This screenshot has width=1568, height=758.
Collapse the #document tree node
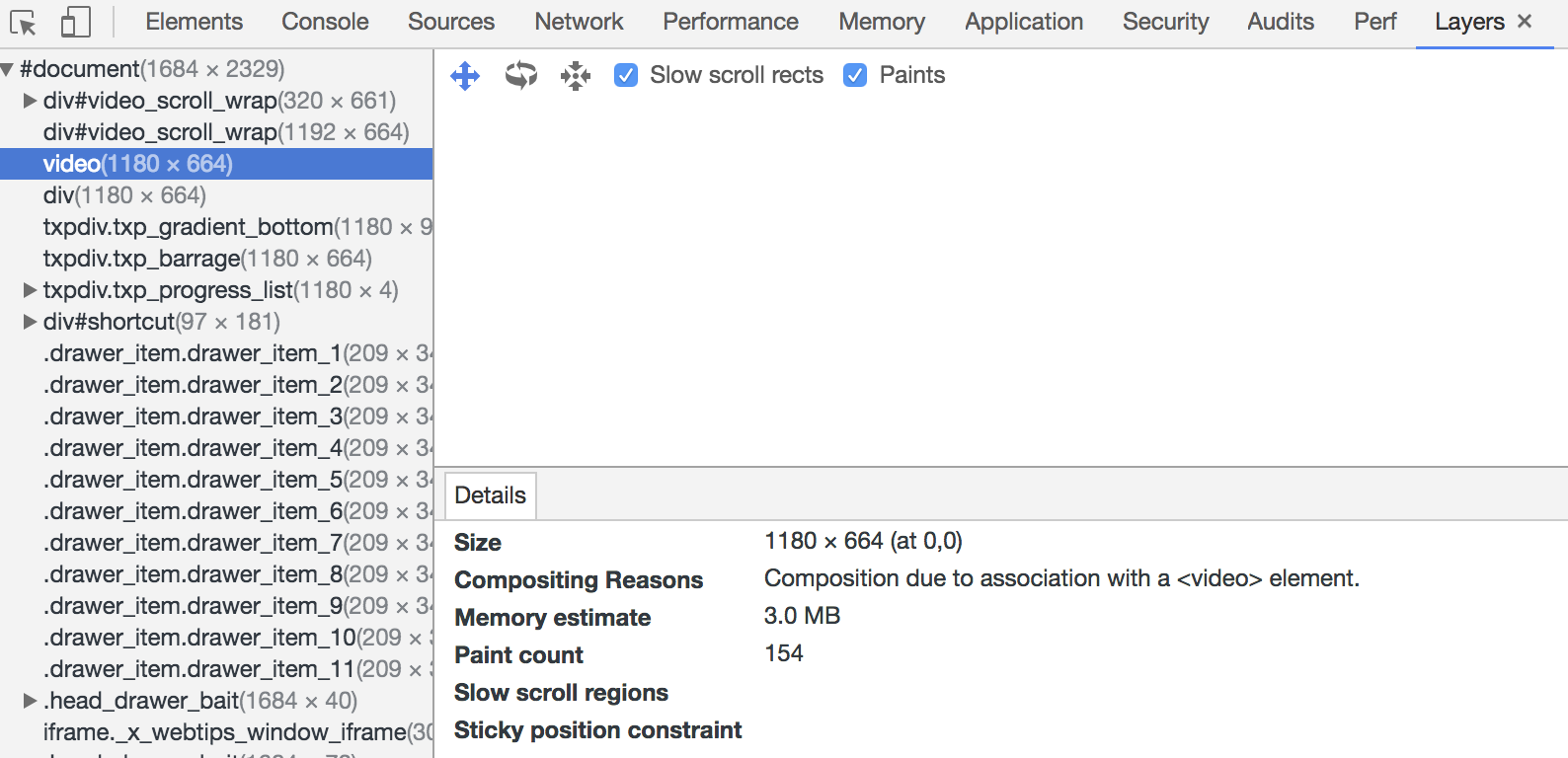(x=8, y=69)
